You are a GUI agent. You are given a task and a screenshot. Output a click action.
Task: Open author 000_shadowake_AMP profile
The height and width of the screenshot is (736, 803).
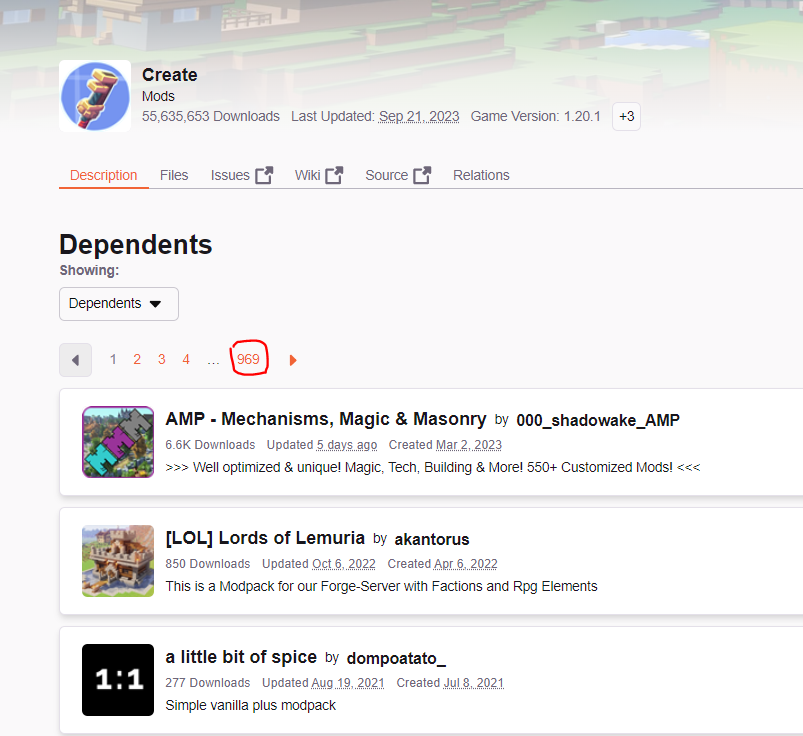pos(598,420)
